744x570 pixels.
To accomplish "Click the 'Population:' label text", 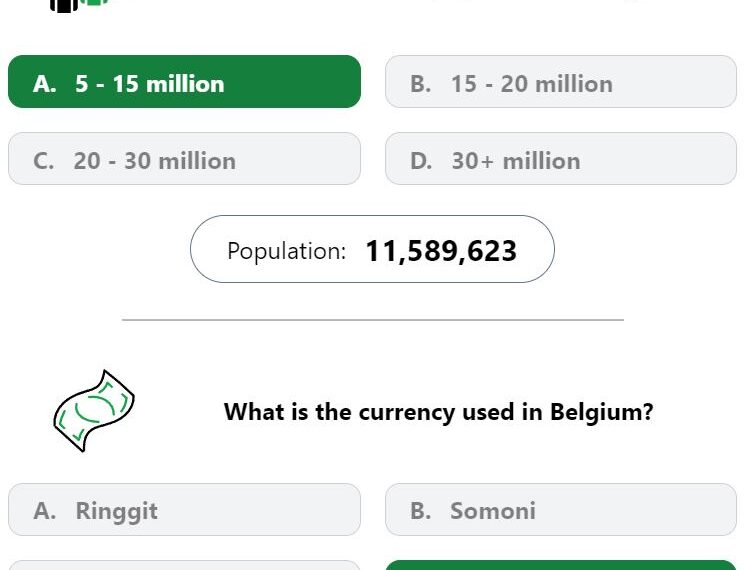I will point(287,251).
